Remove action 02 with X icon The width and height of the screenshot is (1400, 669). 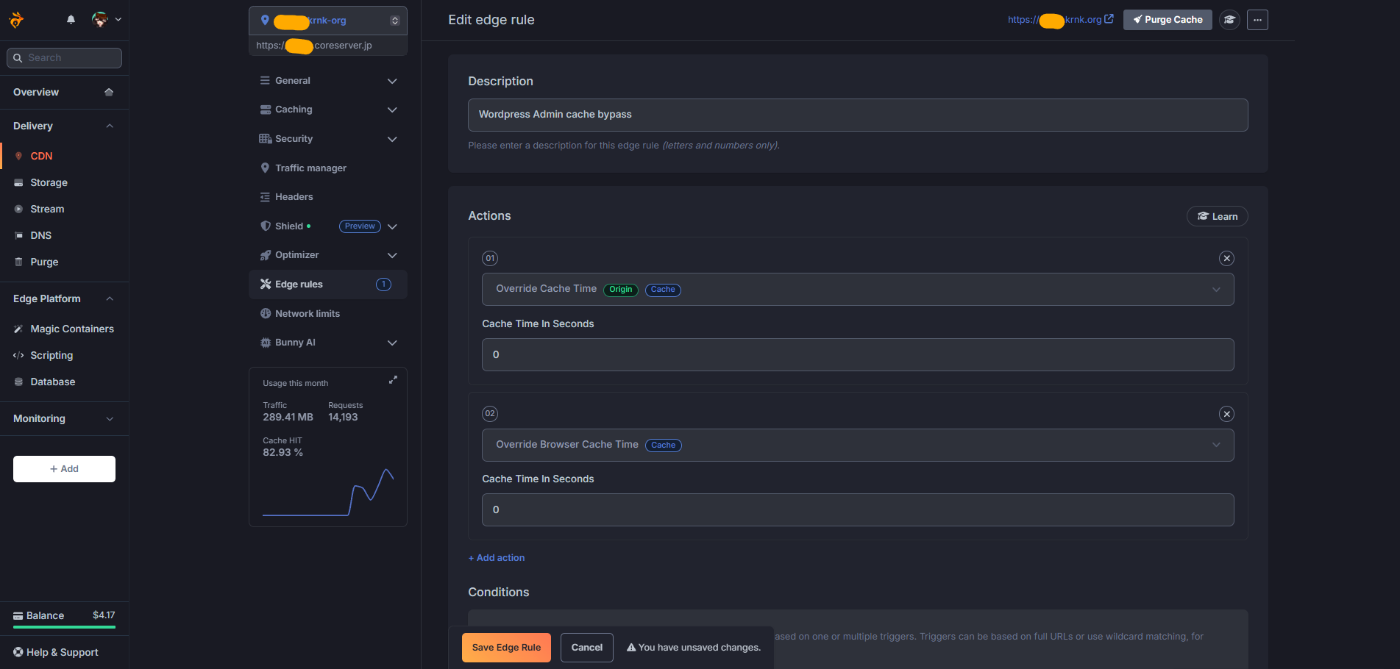(1226, 414)
